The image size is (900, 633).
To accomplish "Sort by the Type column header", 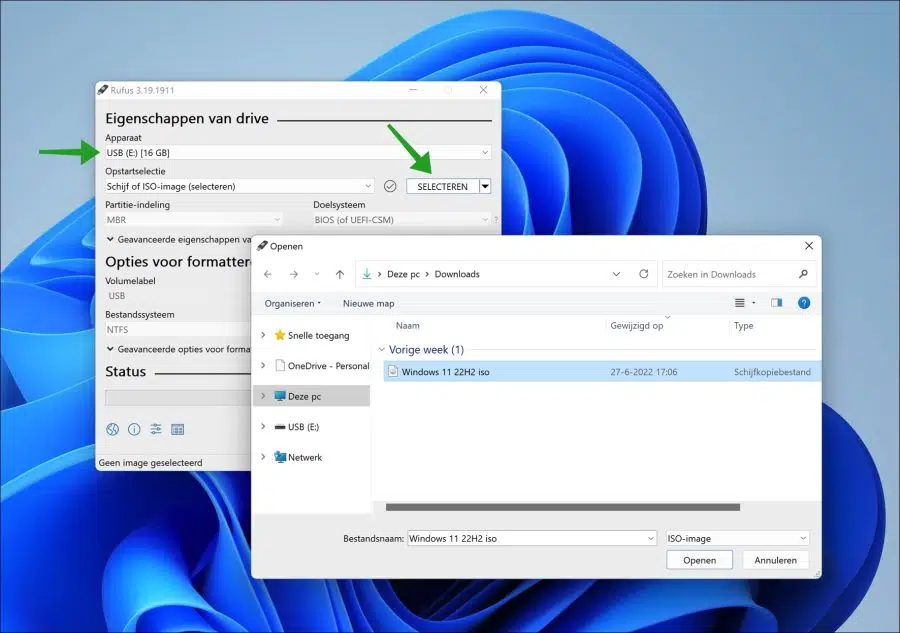I will [x=743, y=325].
